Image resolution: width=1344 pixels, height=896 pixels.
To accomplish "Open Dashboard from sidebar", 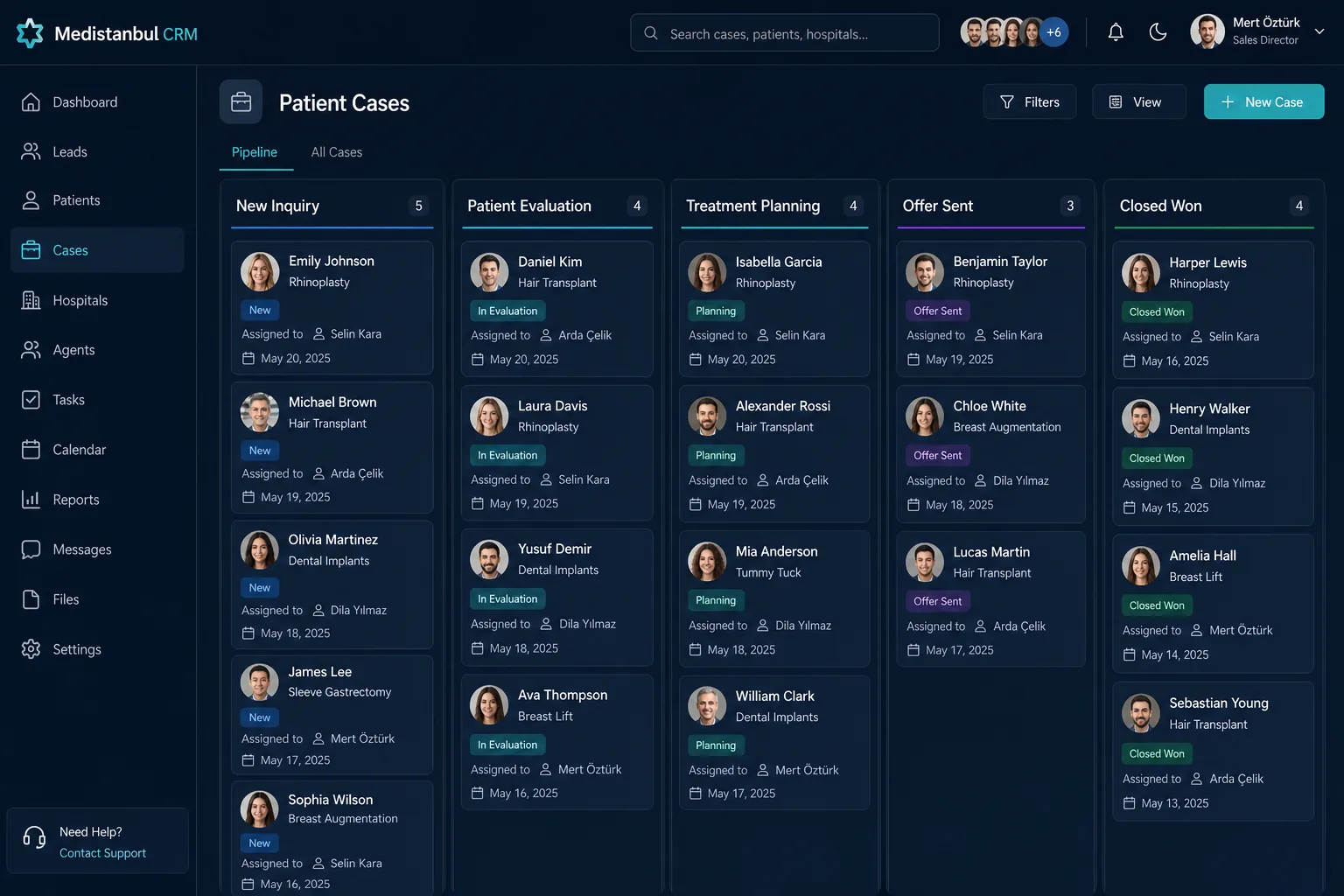I will coord(97,102).
